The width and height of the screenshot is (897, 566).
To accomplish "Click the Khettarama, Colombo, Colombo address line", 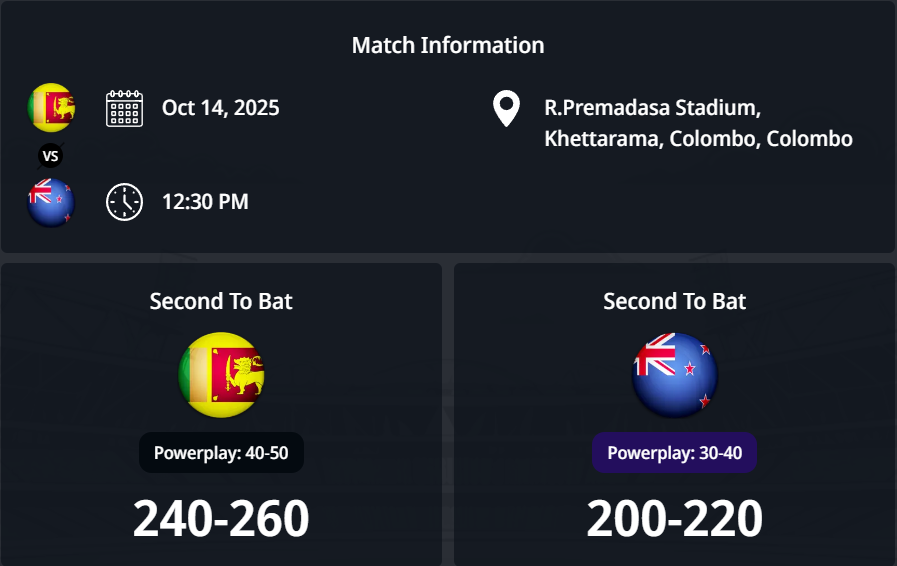I will pyautogui.click(x=698, y=139).
